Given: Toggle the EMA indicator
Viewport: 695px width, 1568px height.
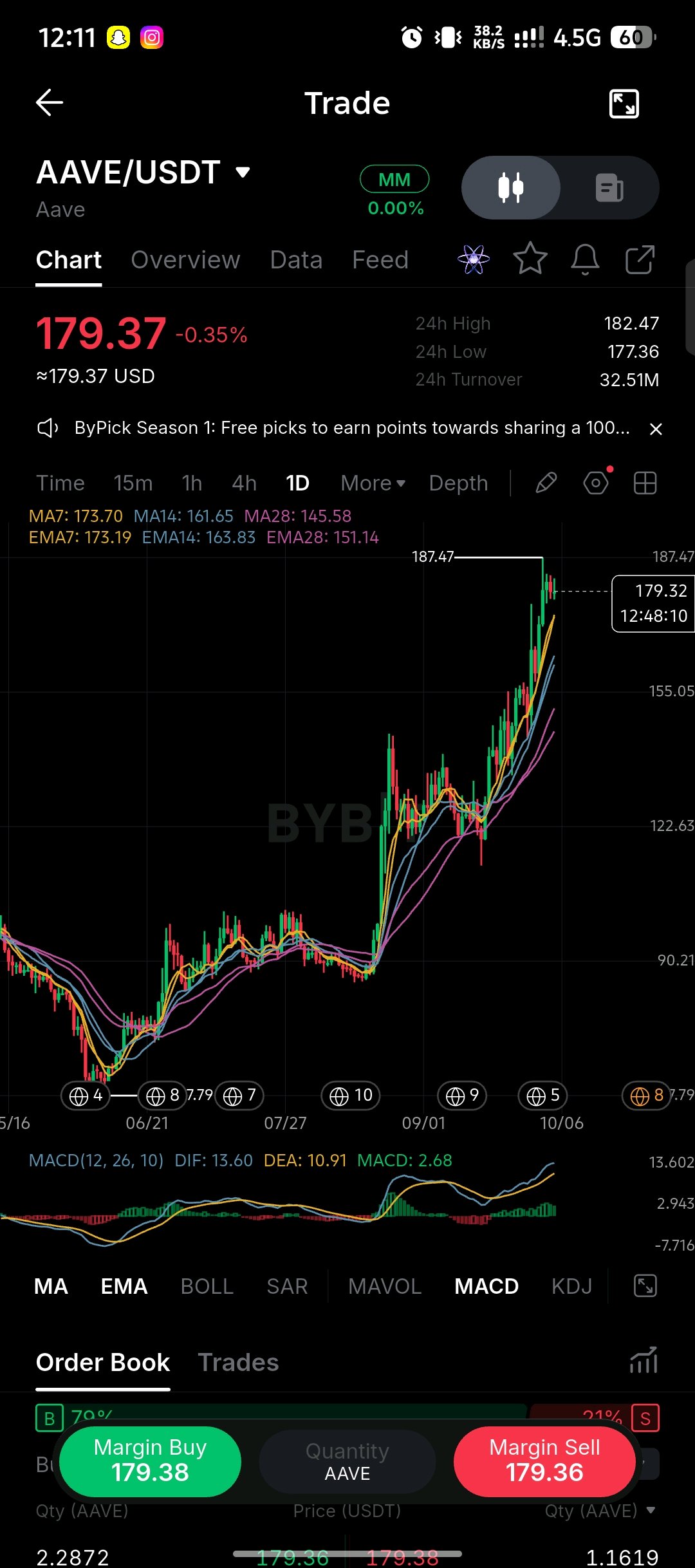Looking at the screenshot, I should (x=124, y=1286).
